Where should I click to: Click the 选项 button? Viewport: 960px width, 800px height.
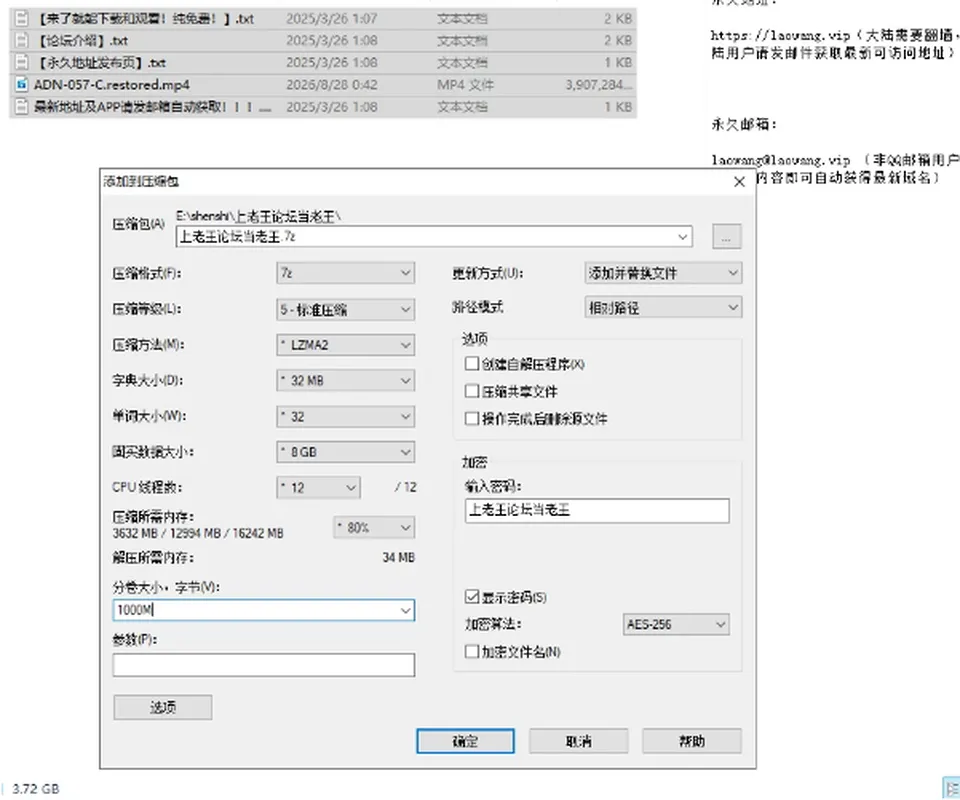pos(163,707)
